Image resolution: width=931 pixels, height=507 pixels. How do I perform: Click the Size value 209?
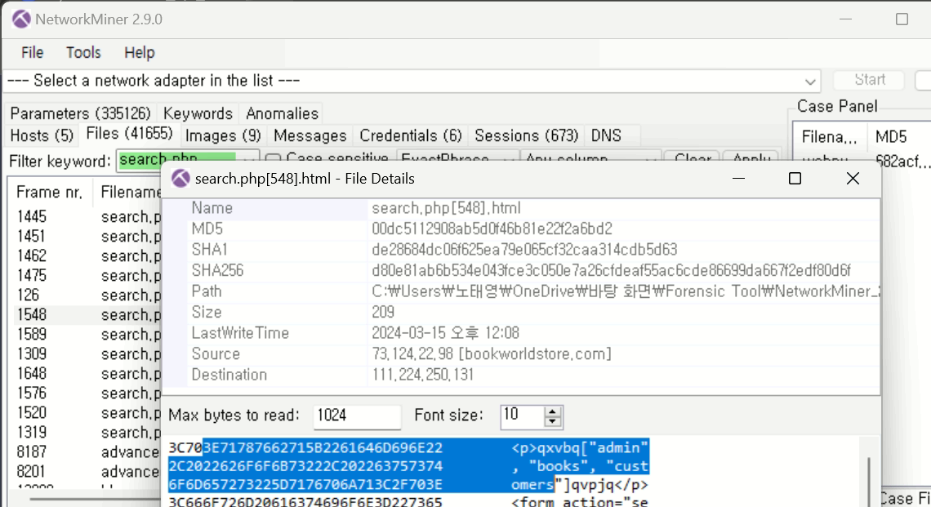(x=383, y=312)
